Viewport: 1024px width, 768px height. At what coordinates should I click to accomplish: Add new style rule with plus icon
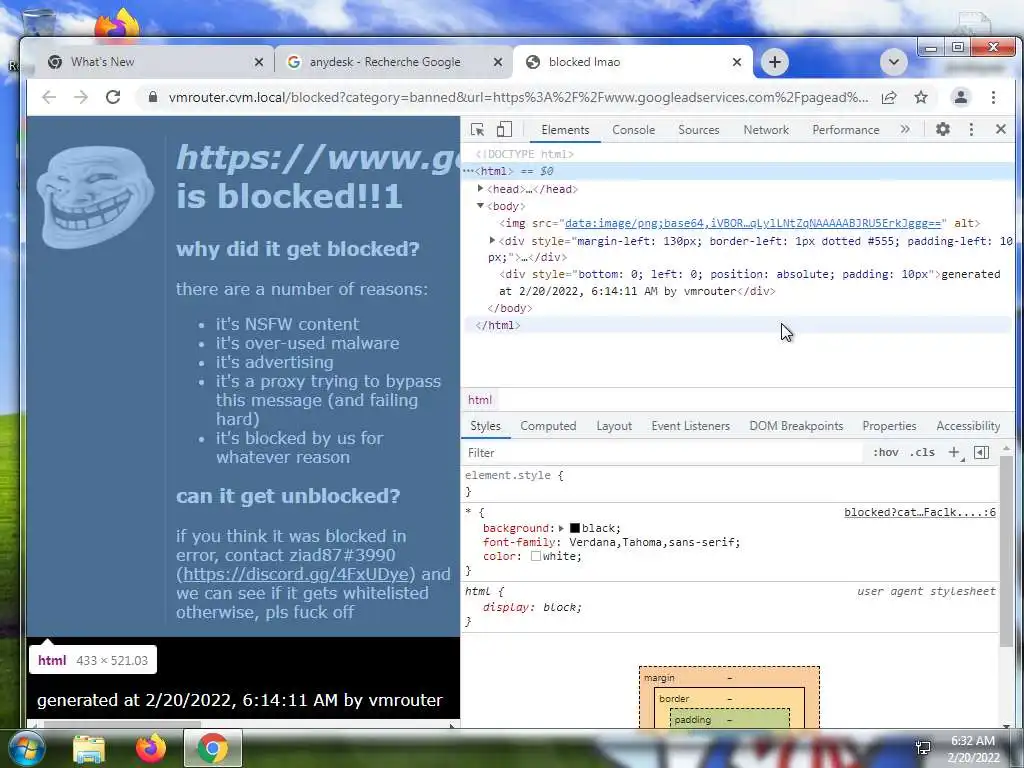[954, 453]
